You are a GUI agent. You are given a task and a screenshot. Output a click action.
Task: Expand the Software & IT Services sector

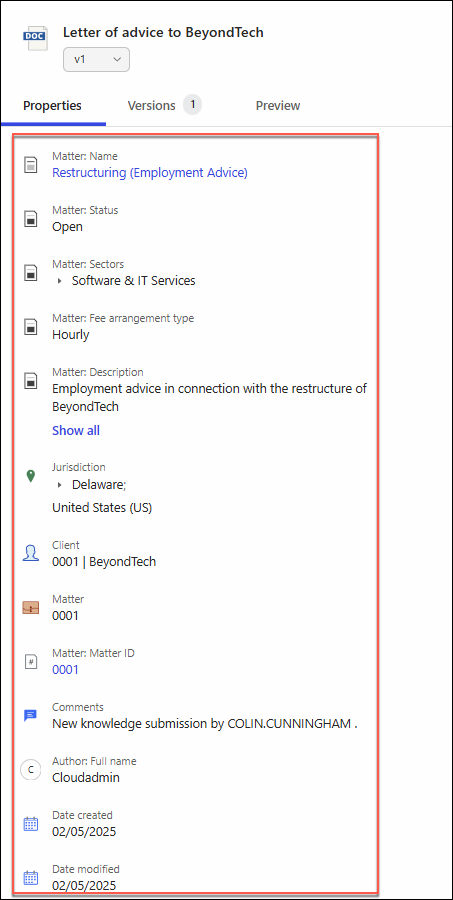[60, 281]
